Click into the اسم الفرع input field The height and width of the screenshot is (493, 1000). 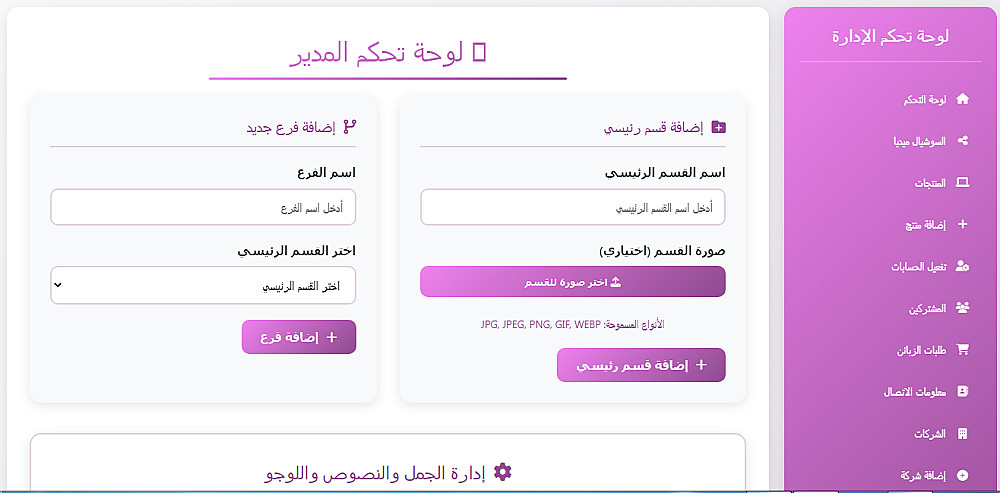pos(203,208)
